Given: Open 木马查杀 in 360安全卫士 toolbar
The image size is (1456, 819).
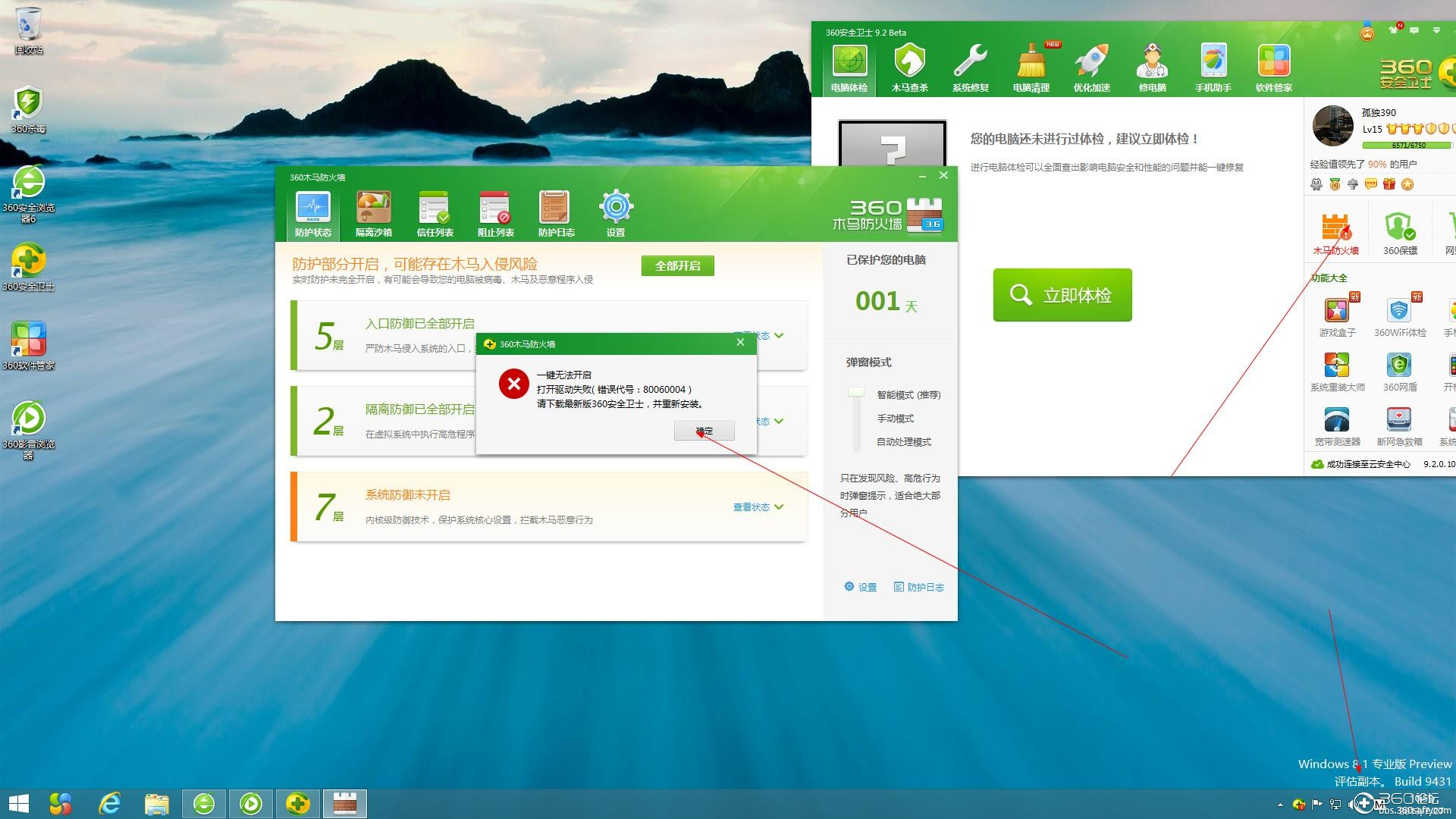Looking at the screenshot, I should (x=909, y=68).
